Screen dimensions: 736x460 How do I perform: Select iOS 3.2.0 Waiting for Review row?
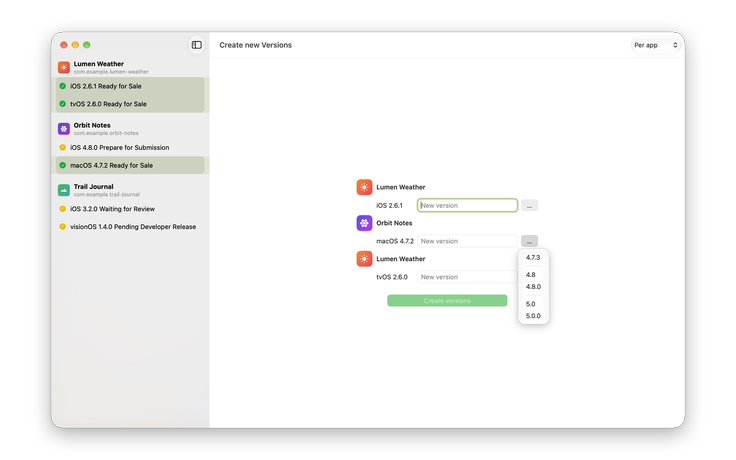(x=130, y=209)
